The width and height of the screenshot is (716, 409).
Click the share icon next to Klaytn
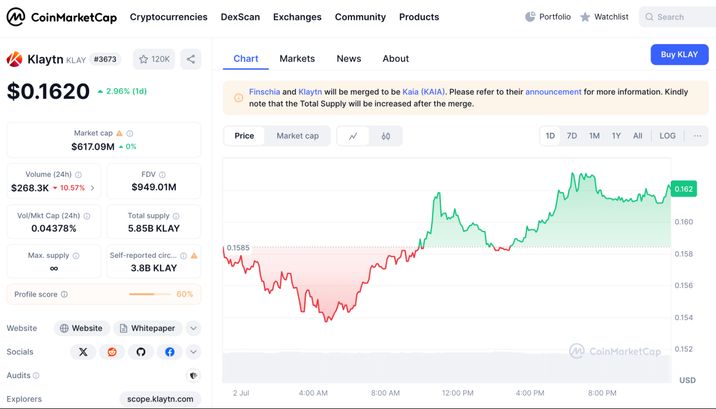pos(191,59)
